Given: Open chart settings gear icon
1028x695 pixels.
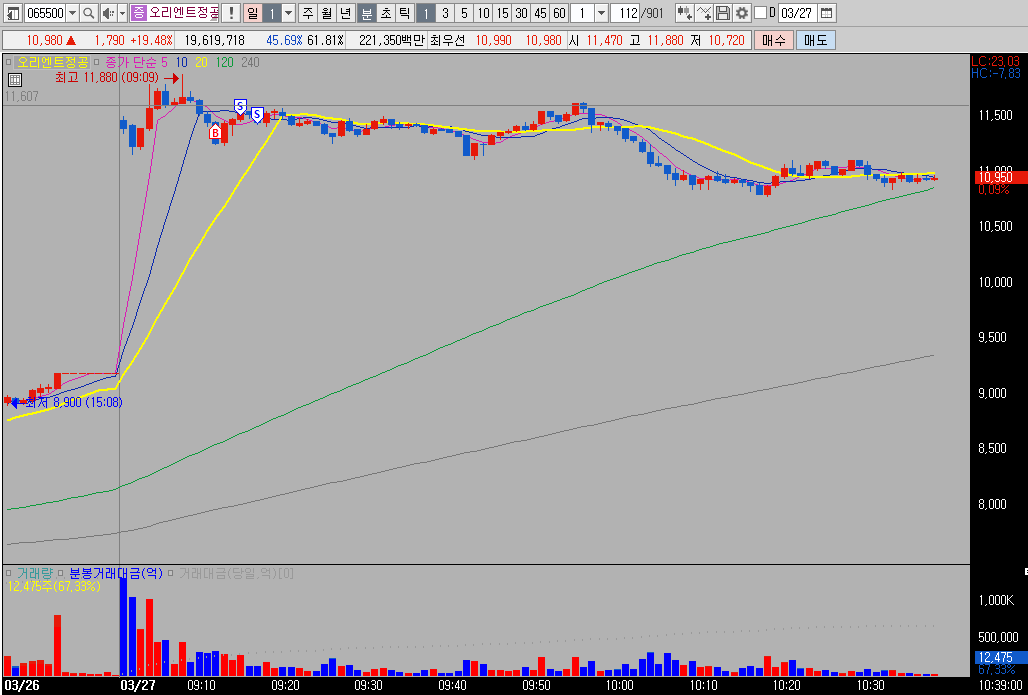Looking at the screenshot, I should (x=741, y=12).
